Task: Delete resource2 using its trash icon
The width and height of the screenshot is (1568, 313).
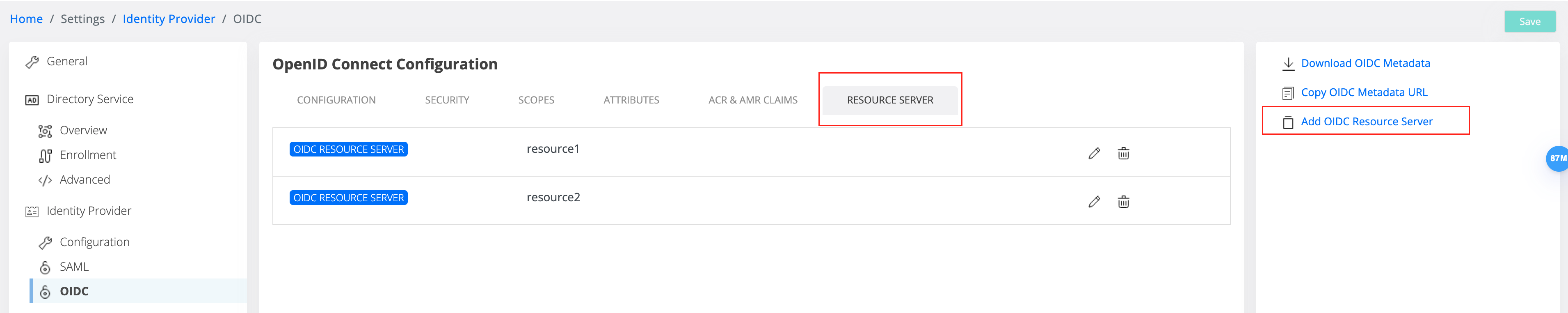Action: (1123, 202)
